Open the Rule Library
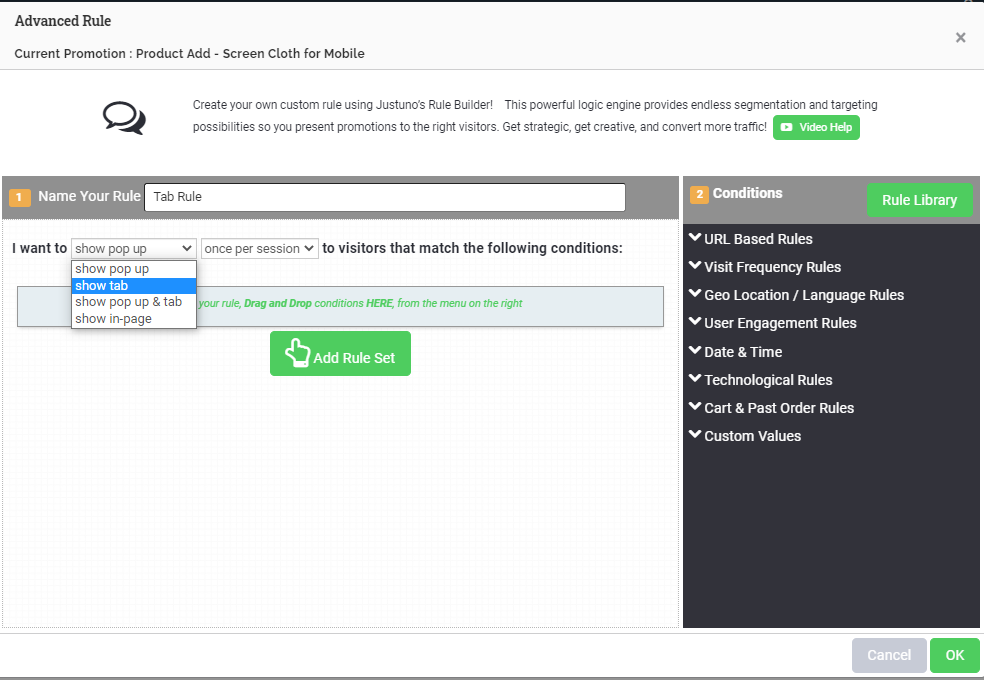This screenshot has width=984, height=680. click(919, 200)
